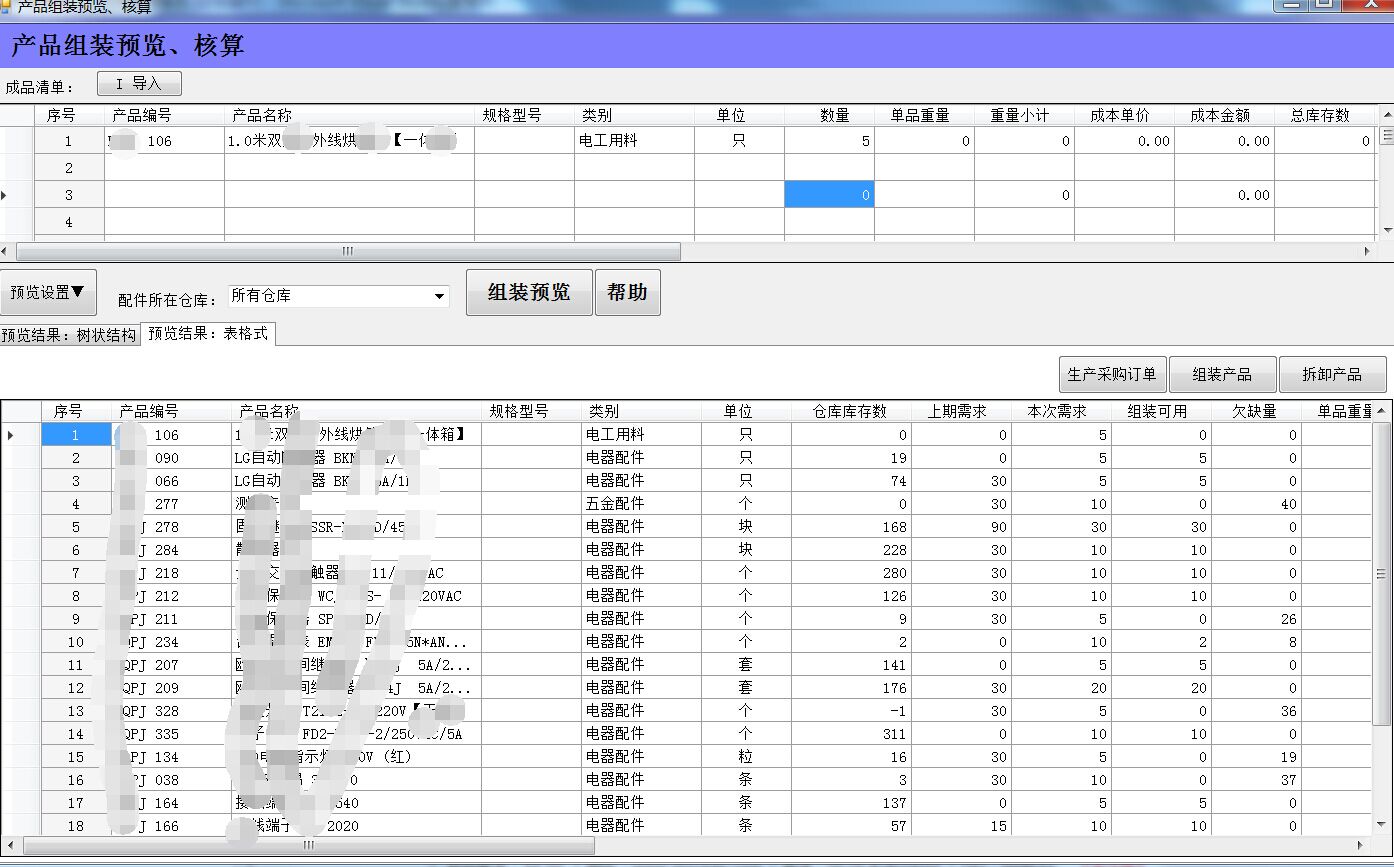
Task: Click the 仓库库存数 column header
Action: pos(851,412)
